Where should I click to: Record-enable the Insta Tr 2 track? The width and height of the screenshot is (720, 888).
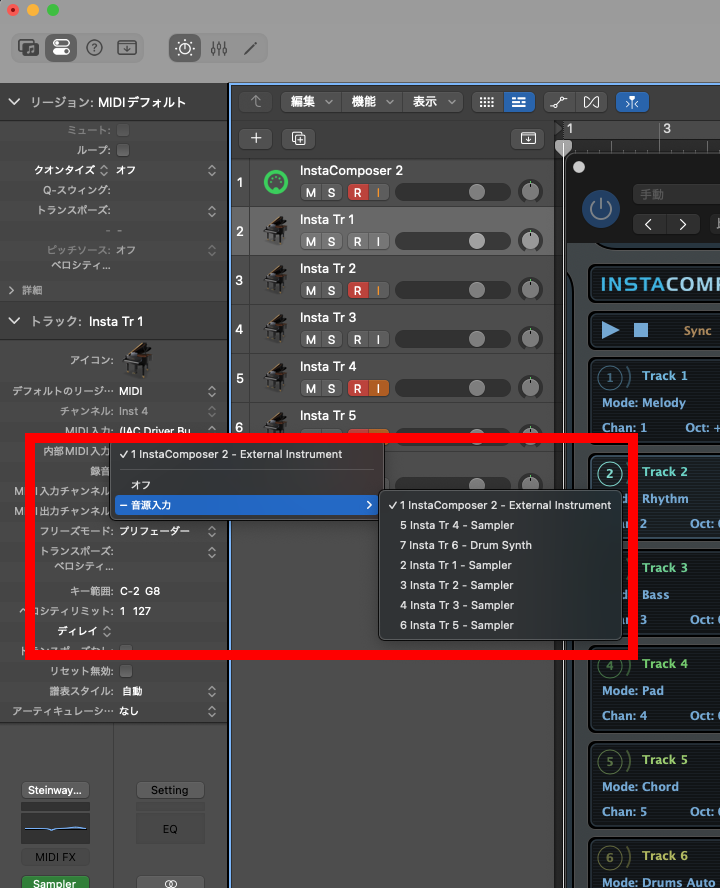pyautogui.click(x=357, y=291)
